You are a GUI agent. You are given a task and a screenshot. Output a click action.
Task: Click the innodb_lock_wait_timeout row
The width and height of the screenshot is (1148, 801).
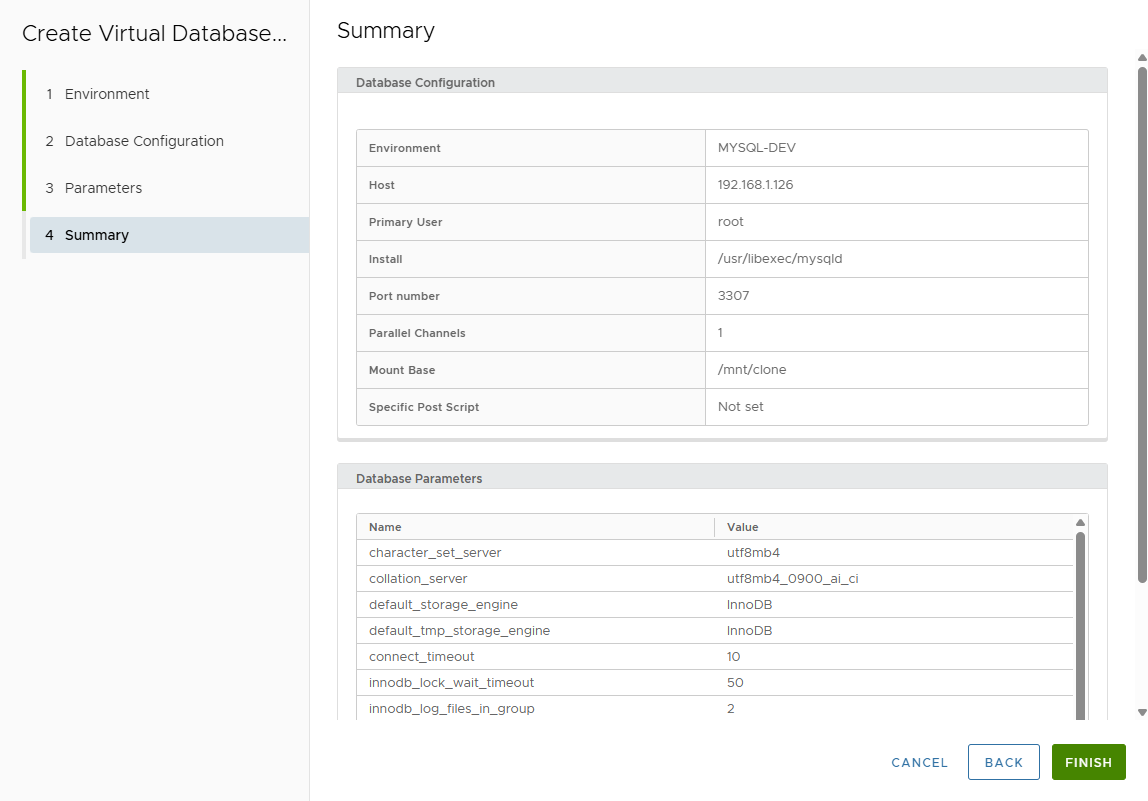[451, 683]
